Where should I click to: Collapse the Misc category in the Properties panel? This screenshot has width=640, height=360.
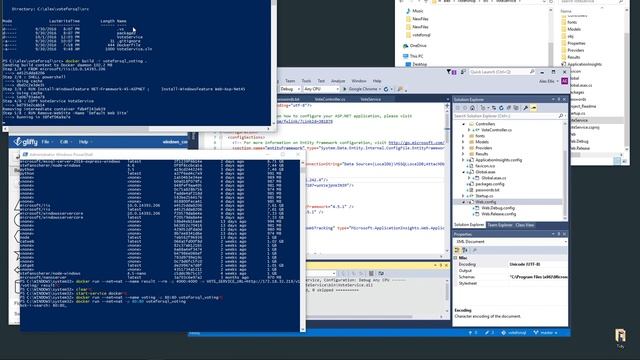tap(456, 258)
